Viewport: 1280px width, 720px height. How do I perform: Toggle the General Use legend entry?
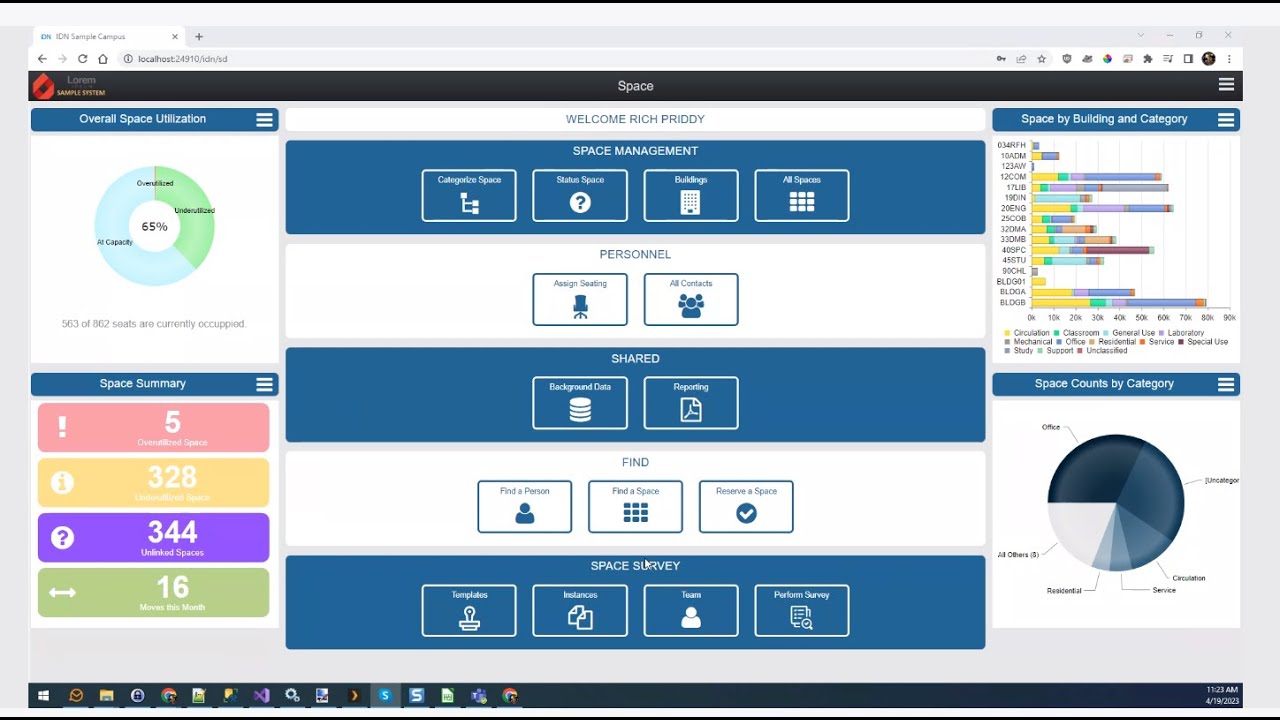click(x=1128, y=333)
